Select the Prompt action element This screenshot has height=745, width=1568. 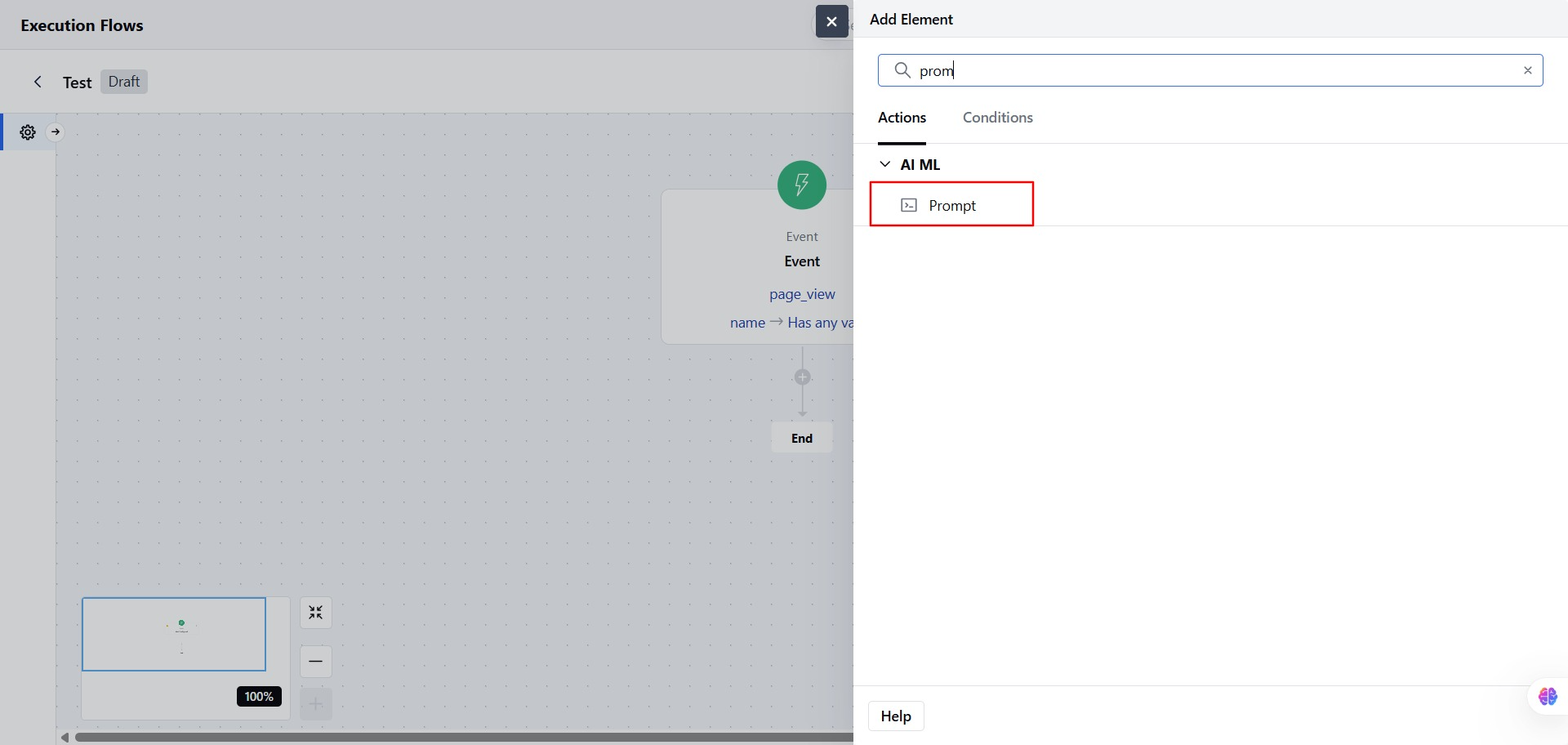pyautogui.click(x=951, y=205)
